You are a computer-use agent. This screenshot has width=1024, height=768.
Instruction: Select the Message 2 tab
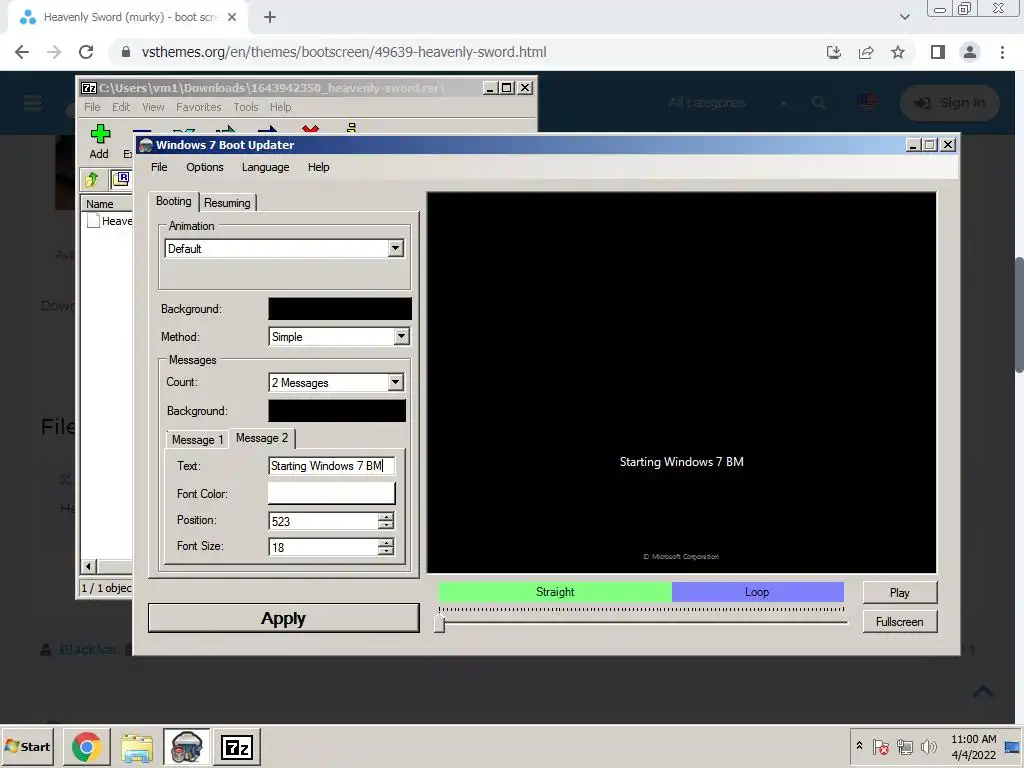262,438
